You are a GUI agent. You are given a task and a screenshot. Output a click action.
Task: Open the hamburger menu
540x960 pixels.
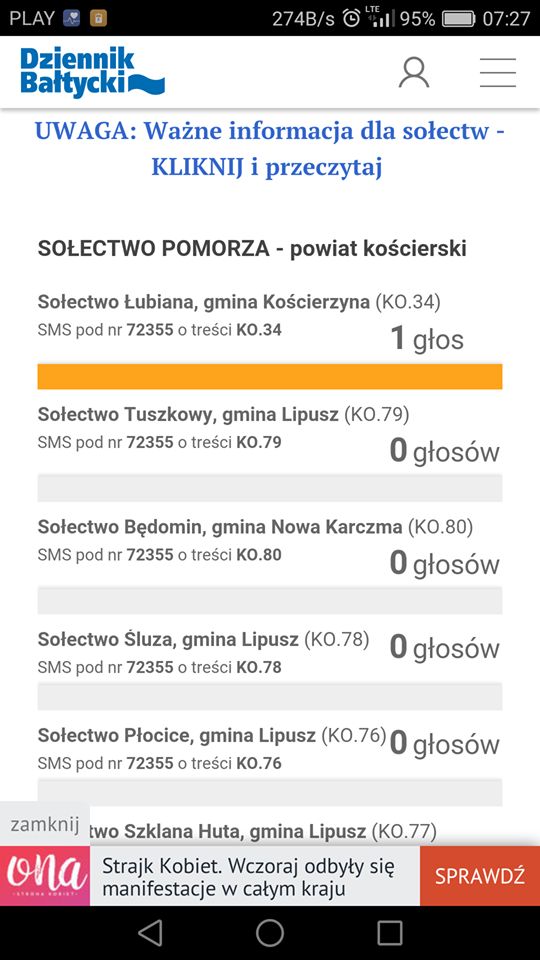pyautogui.click(x=497, y=73)
